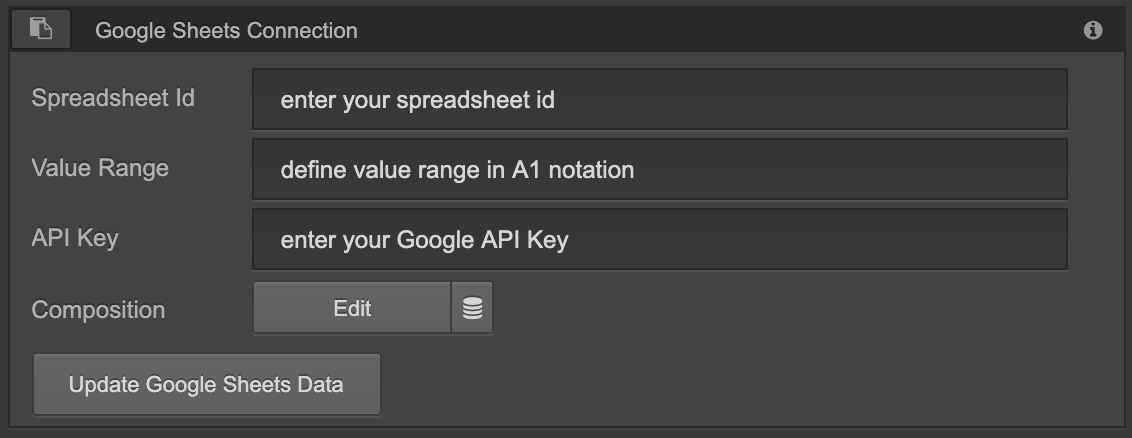1132x438 pixels.
Task: Click the empty area right of the database icon
Action: 780,309
